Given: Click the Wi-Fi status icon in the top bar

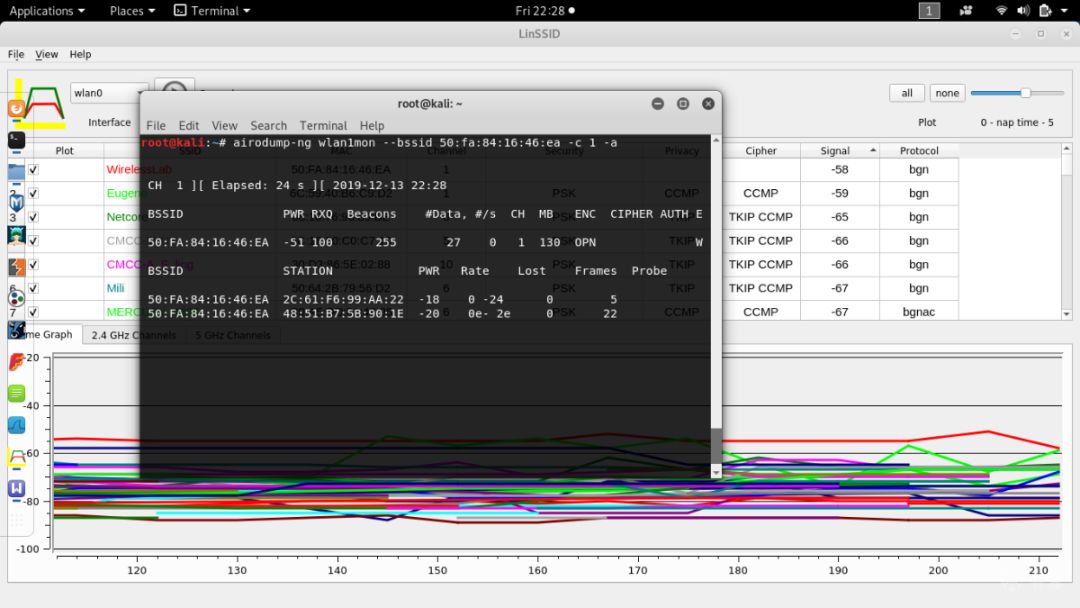Looking at the screenshot, I should (x=1001, y=11).
